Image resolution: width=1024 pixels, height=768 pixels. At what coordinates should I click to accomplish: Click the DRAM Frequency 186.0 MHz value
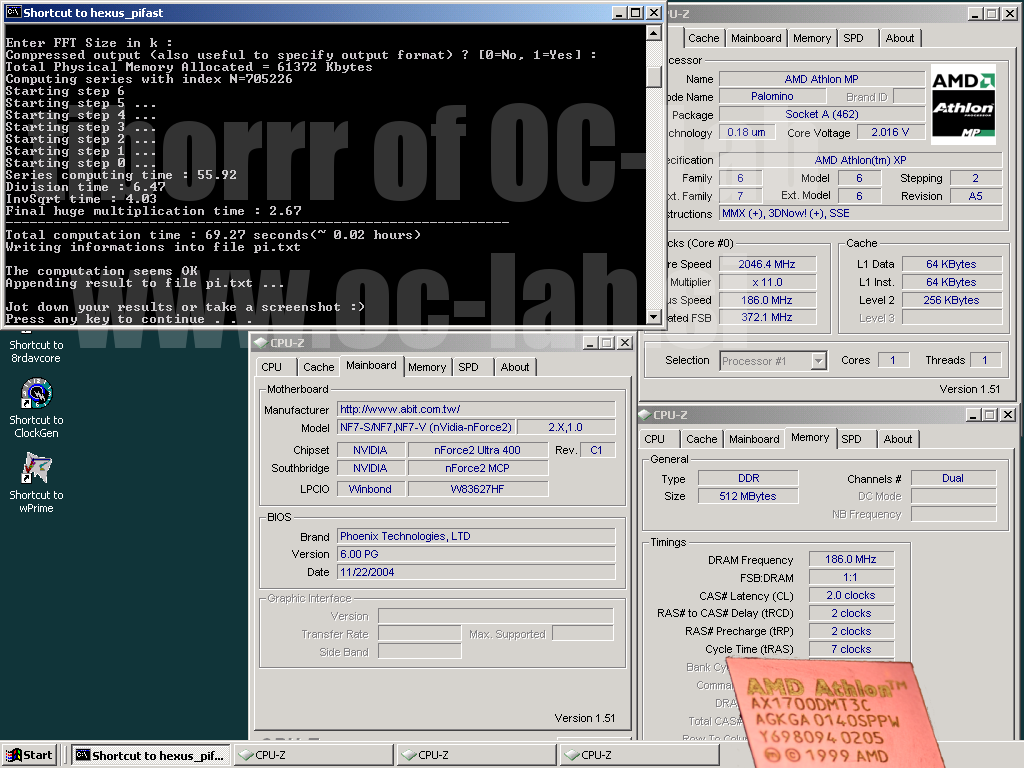[851, 559]
